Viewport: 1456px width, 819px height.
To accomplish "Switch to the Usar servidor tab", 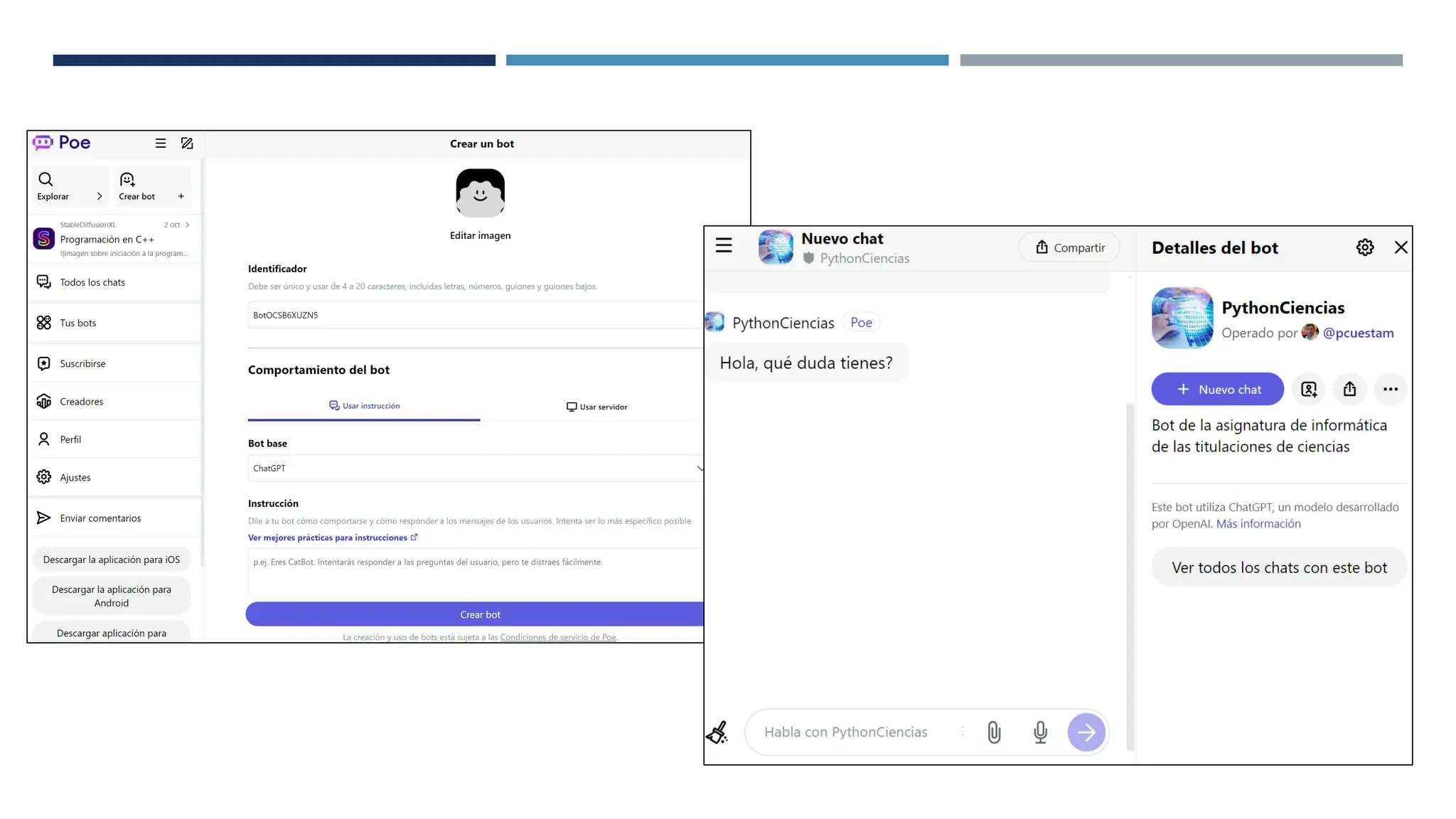I will coord(596,407).
